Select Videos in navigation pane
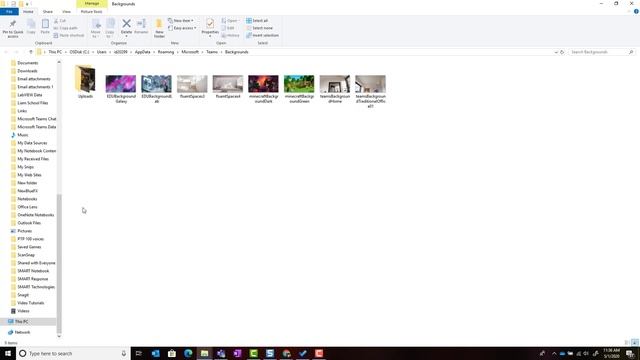This screenshot has width=640, height=360. pyautogui.click(x=23, y=311)
